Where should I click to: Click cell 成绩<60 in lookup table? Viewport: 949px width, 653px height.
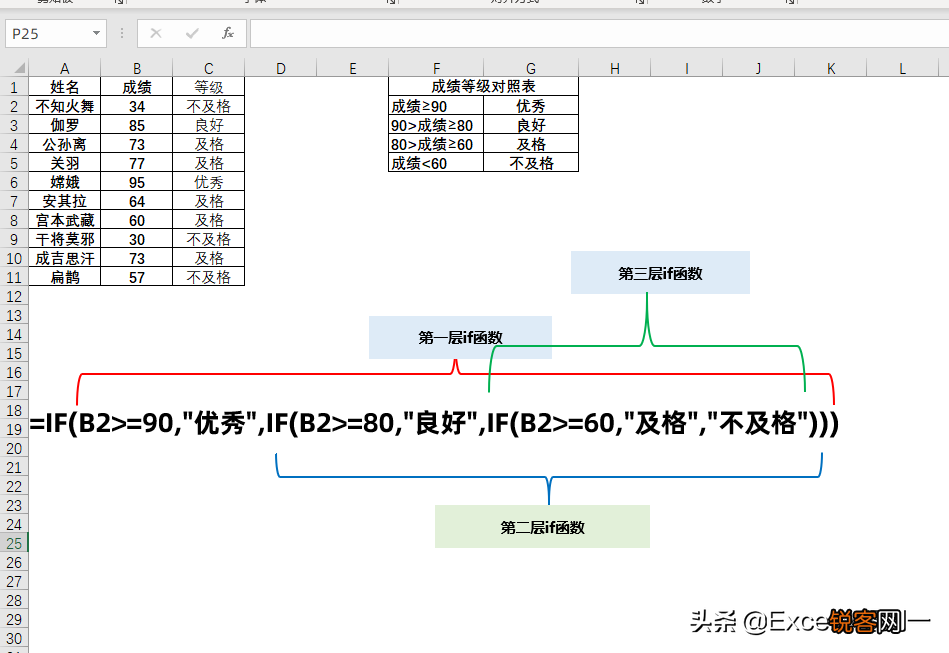436,163
